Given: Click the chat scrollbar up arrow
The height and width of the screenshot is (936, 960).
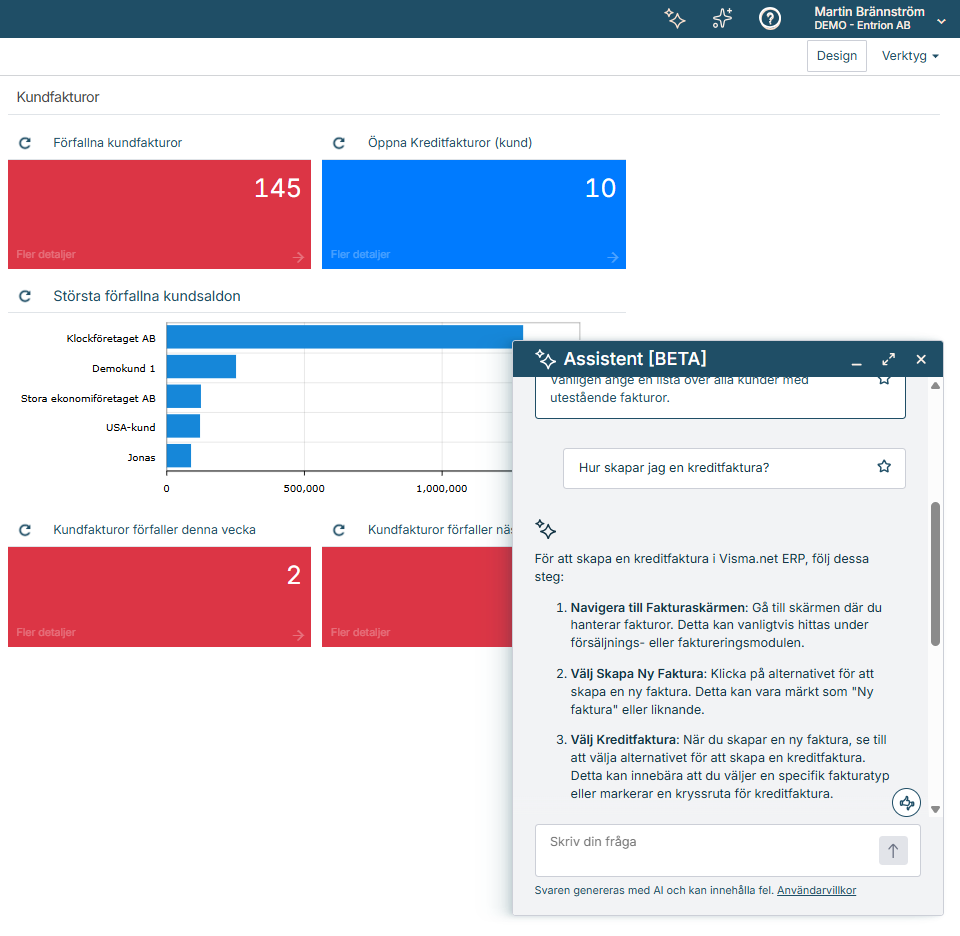Looking at the screenshot, I should tap(935, 386).
